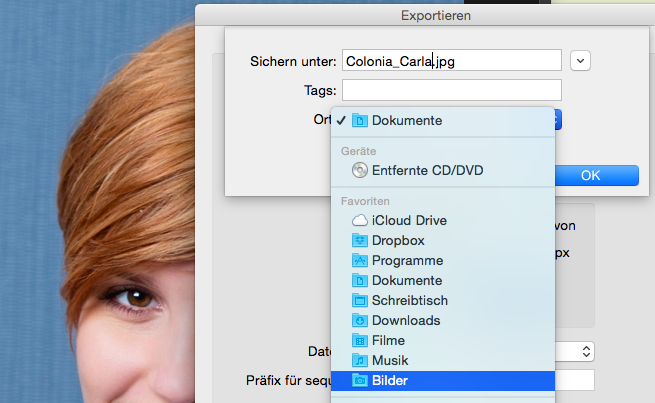The height and width of the screenshot is (403, 655).
Task: Choose iCloud Drive location
Action: pyautogui.click(x=443, y=220)
